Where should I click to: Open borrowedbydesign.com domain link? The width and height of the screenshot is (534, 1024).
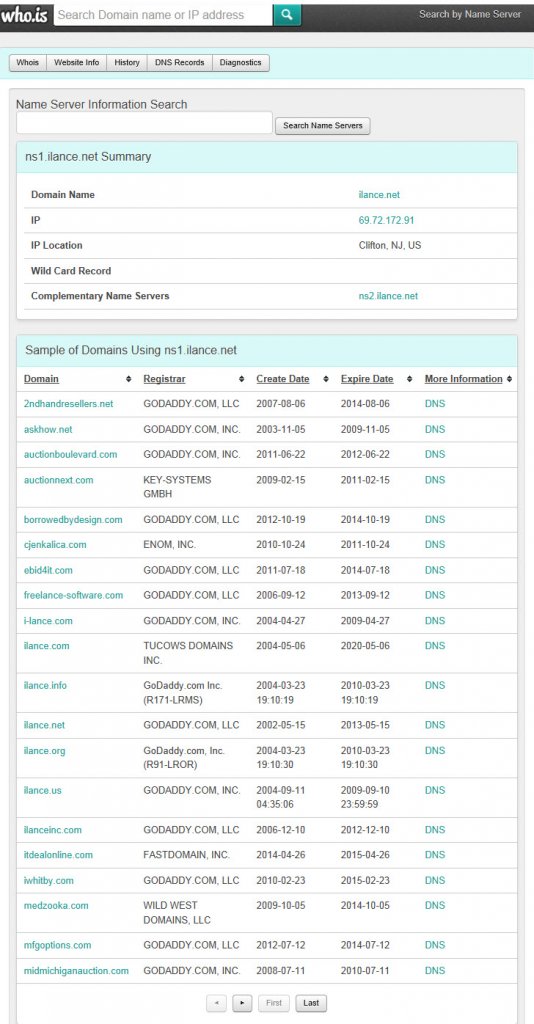73,520
